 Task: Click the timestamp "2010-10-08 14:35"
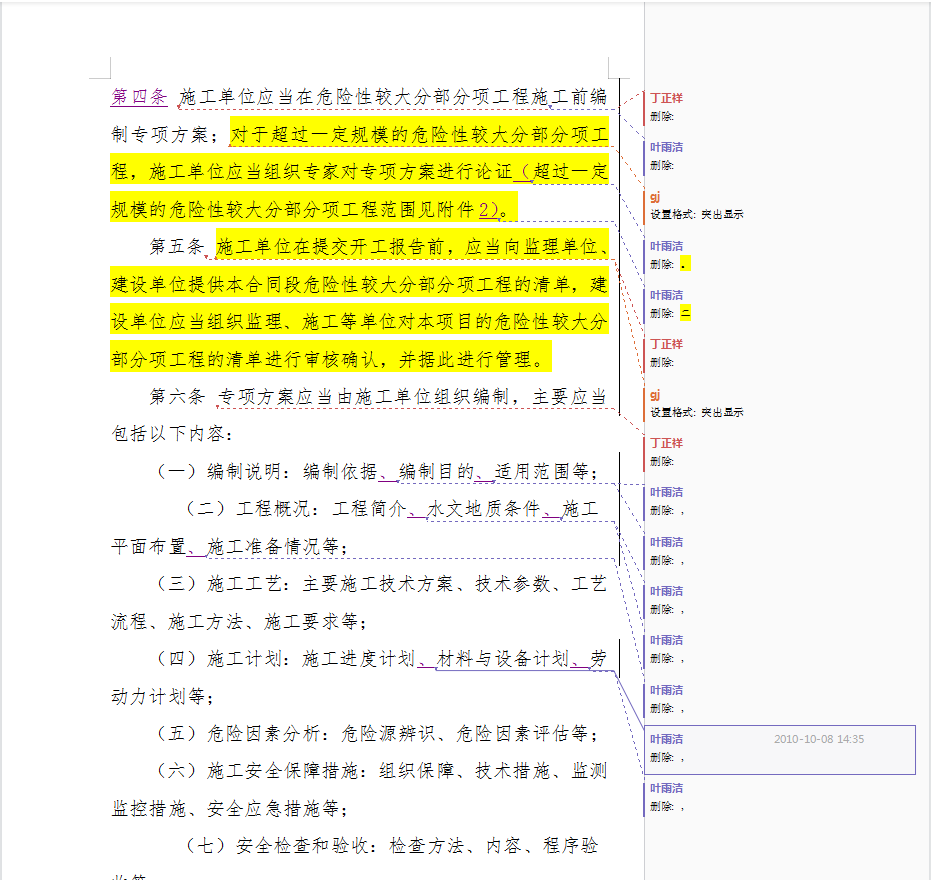click(819, 739)
